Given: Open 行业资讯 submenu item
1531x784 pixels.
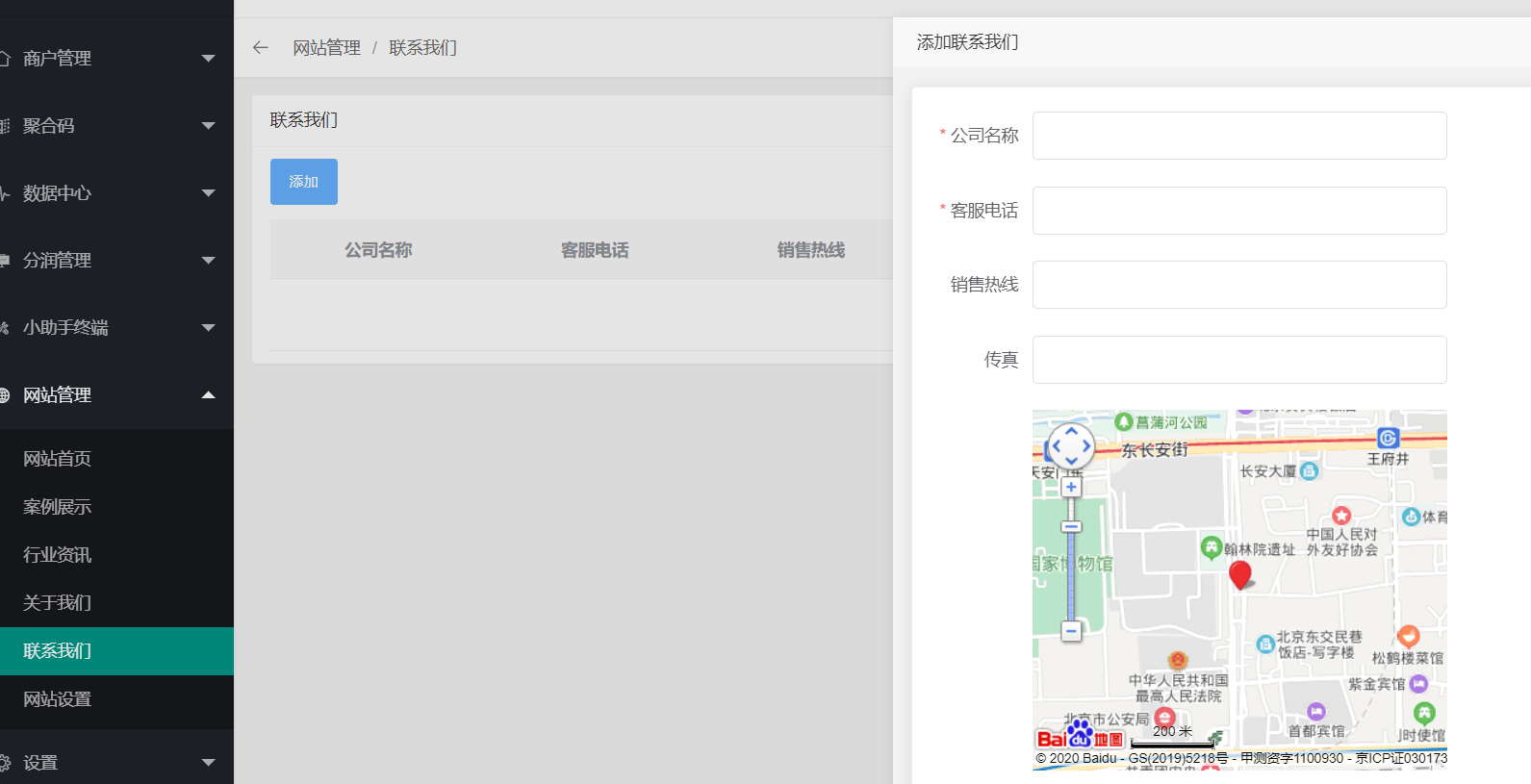Looking at the screenshot, I should pyautogui.click(x=116, y=555).
